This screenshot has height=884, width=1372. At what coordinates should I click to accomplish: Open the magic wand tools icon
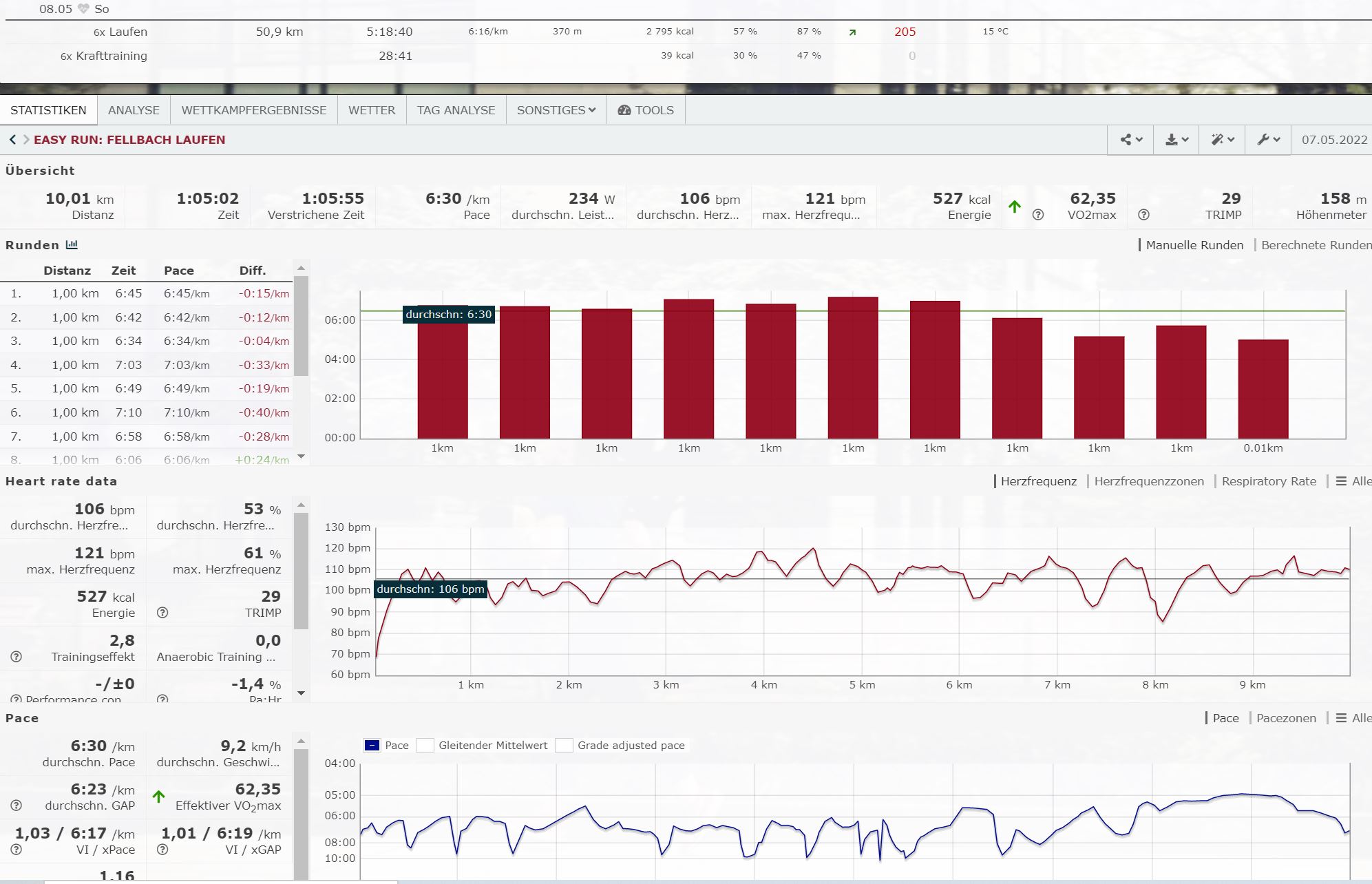pyautogui.click(x=1222, y=140)
